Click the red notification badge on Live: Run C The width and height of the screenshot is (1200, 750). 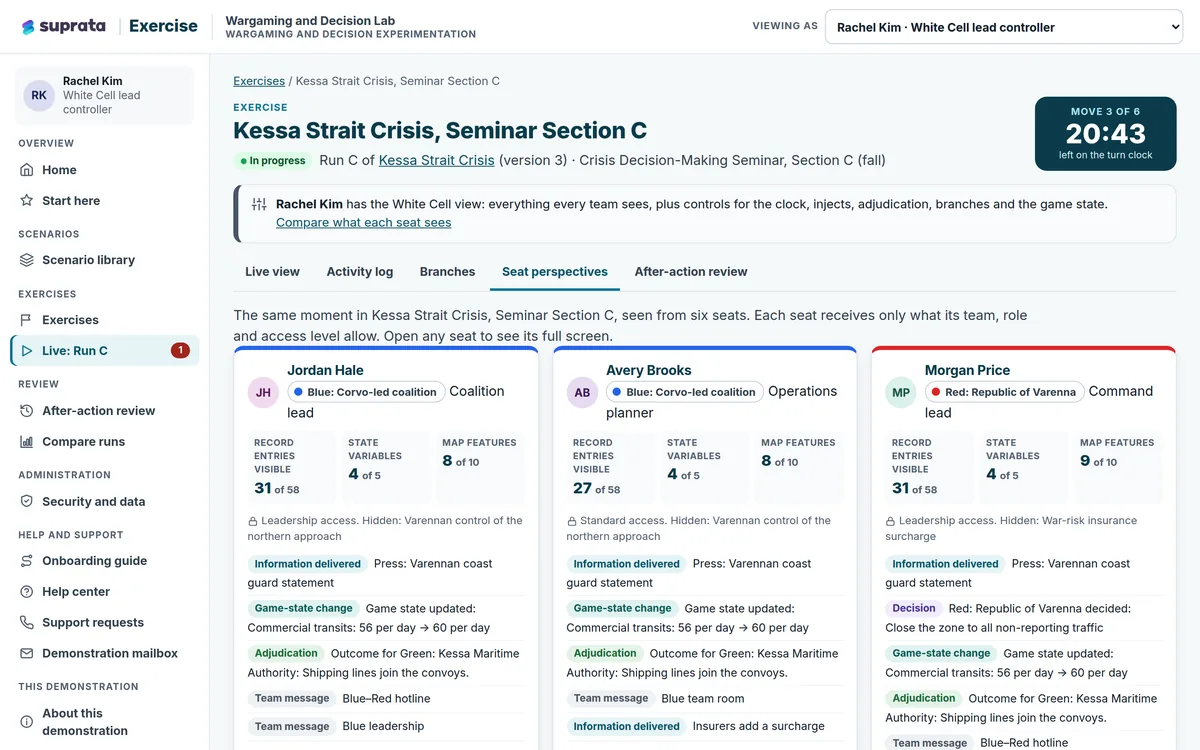click(180, 351)
